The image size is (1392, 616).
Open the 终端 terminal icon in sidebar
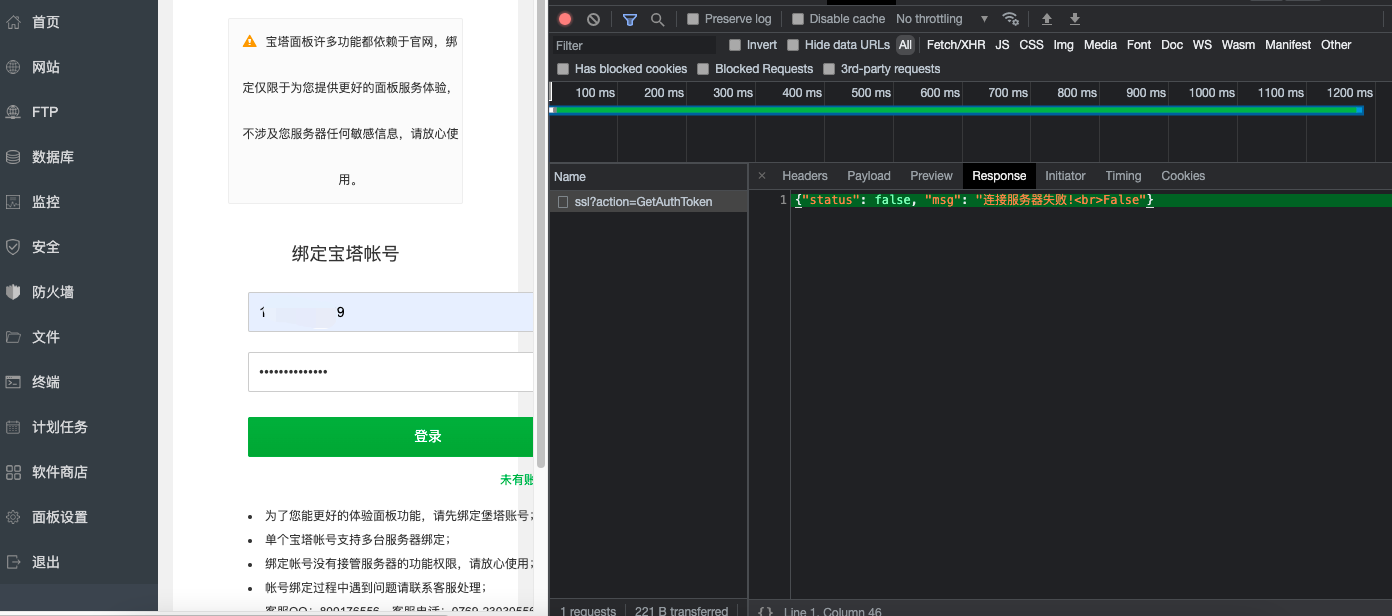(14, 382)
